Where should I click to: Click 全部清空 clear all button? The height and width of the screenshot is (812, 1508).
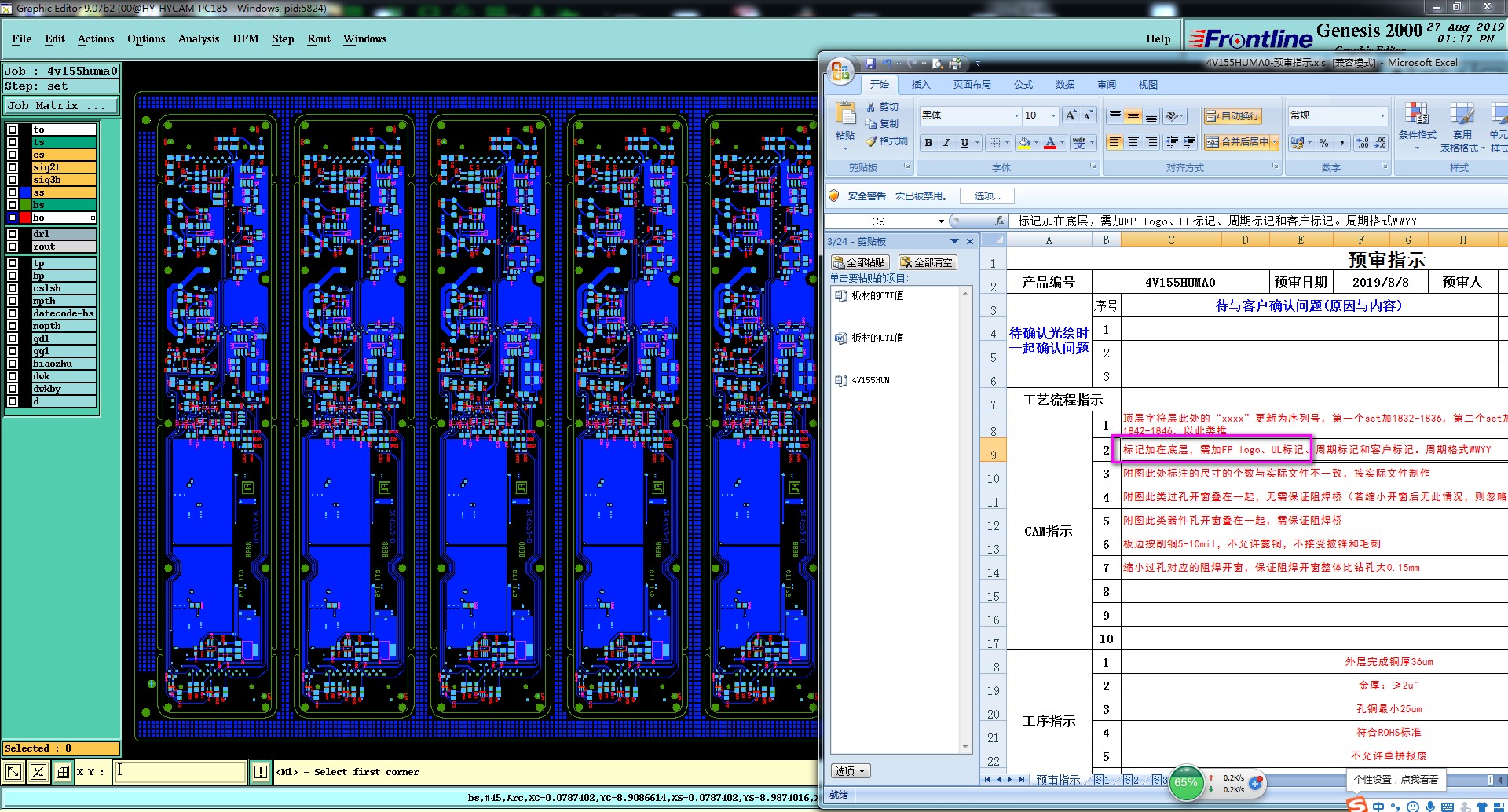928,262
